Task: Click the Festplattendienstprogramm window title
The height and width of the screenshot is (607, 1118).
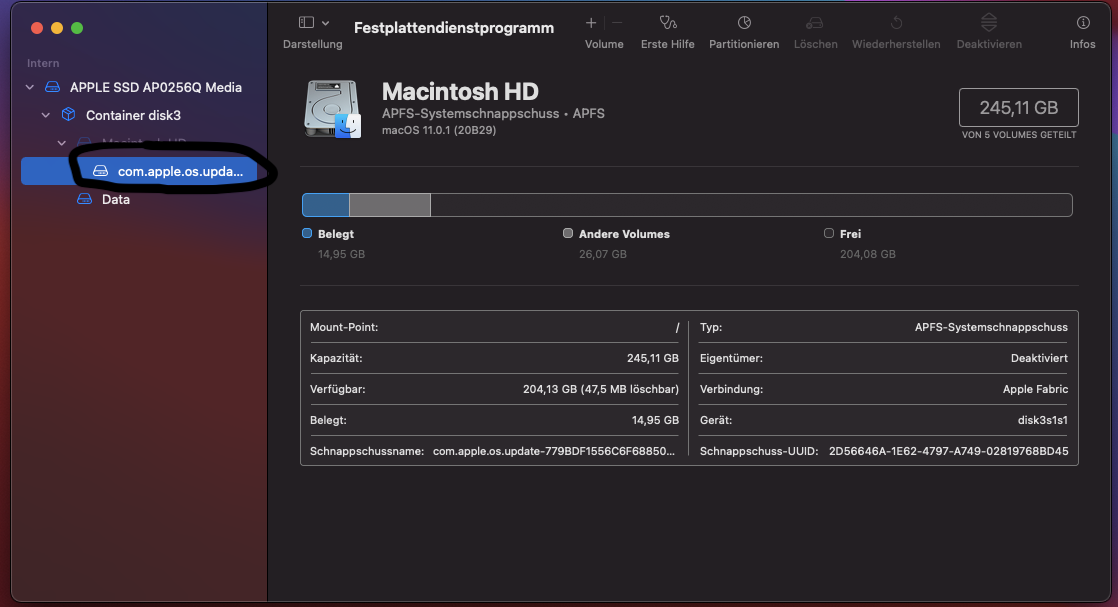Action: point(453,28)
